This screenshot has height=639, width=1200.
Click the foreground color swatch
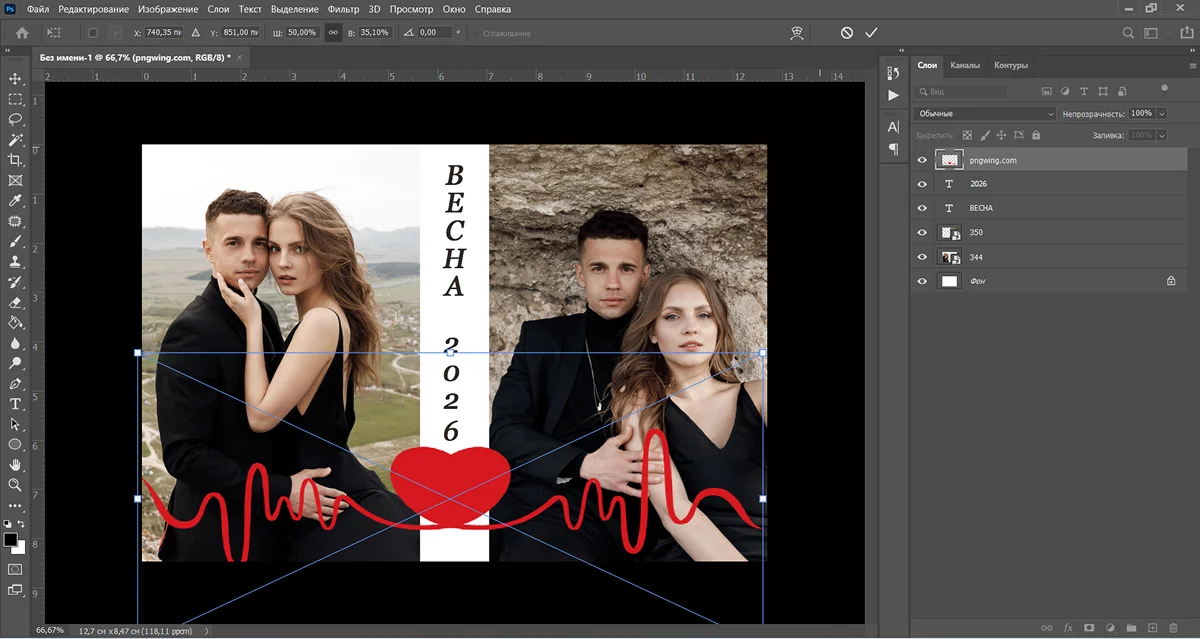point(11,540)
